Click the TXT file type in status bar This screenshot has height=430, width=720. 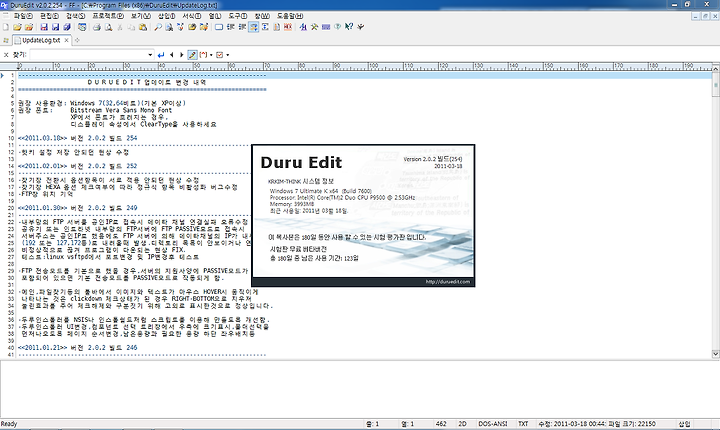point(523,424)
